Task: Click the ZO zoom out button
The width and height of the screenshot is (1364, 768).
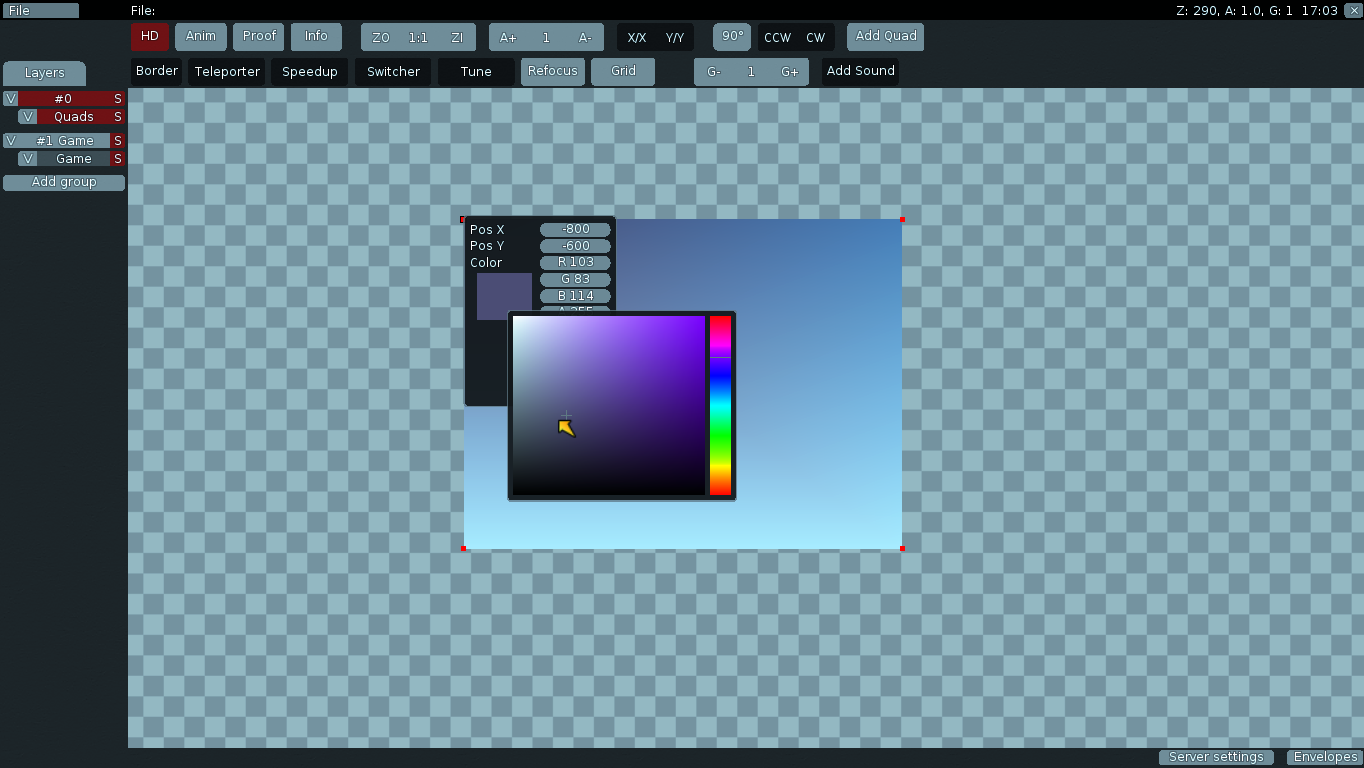Action: [x=381, y=38]
